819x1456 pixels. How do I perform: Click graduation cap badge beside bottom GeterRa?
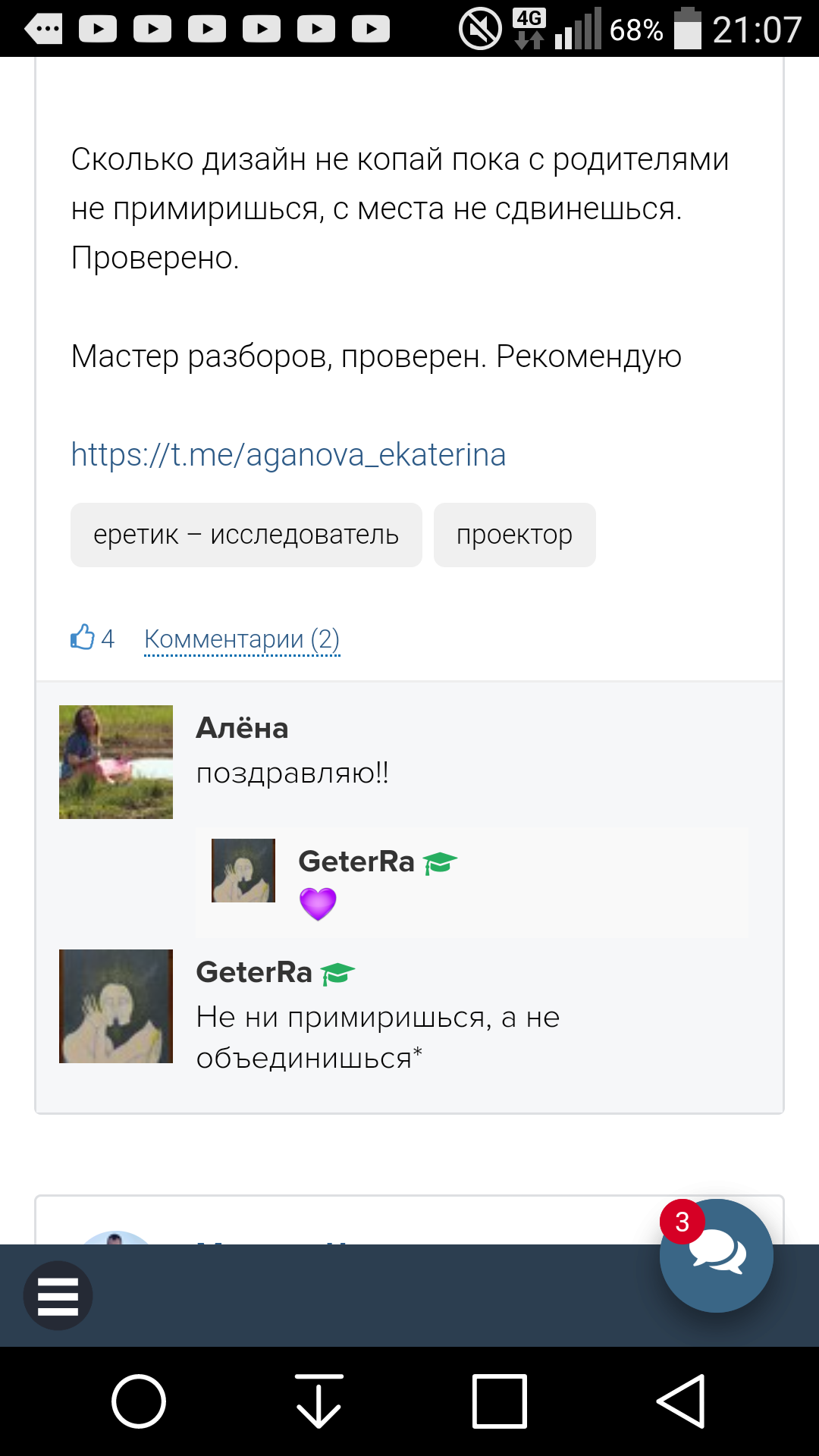[337, 973]
